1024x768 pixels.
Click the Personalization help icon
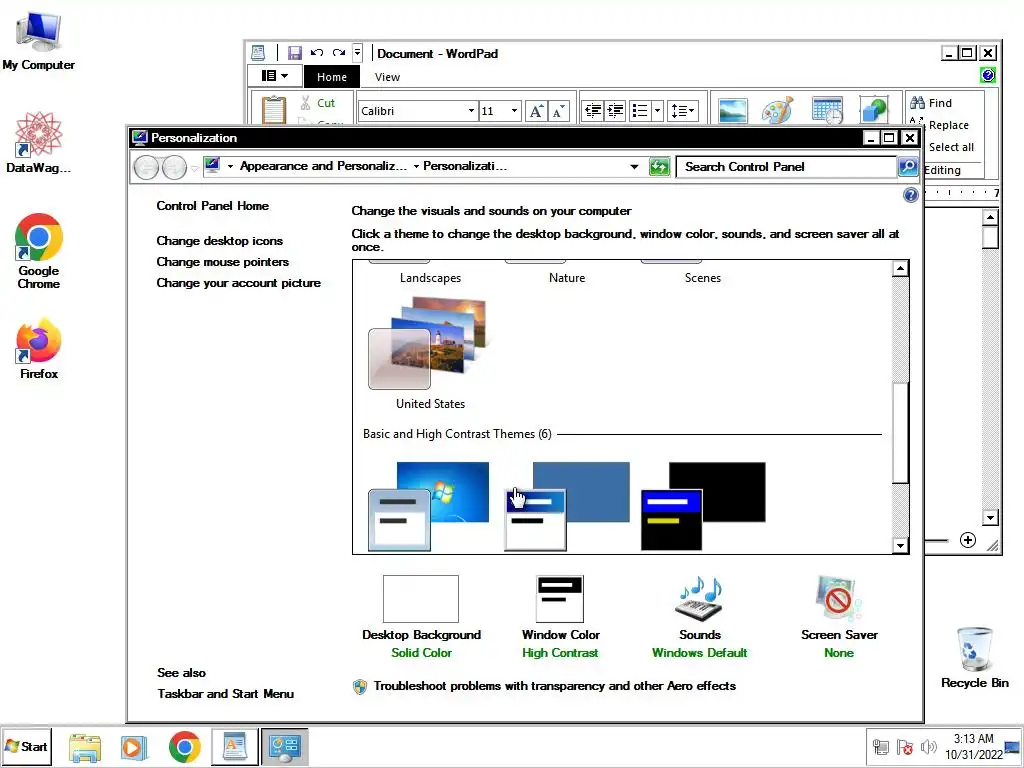(x=910, y=195)
